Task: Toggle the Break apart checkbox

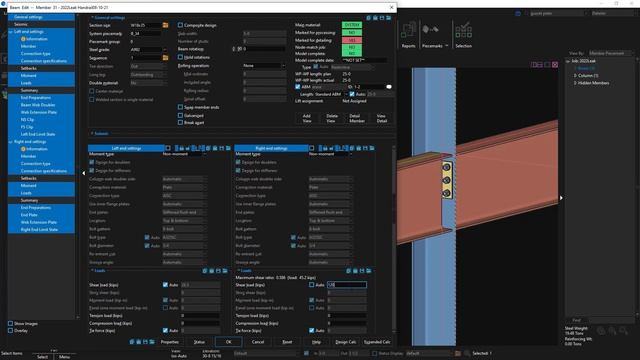Action: pyautogui.click(x=180, y=122)
